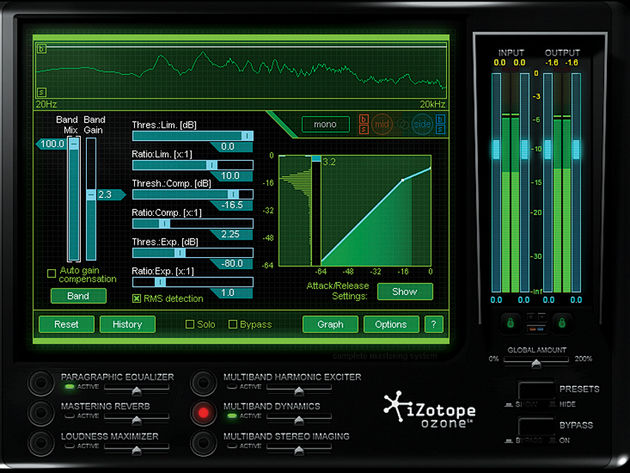Click the Band Mix vertical slider
This screenshot has width=630, height=473.
coord(74,199)
